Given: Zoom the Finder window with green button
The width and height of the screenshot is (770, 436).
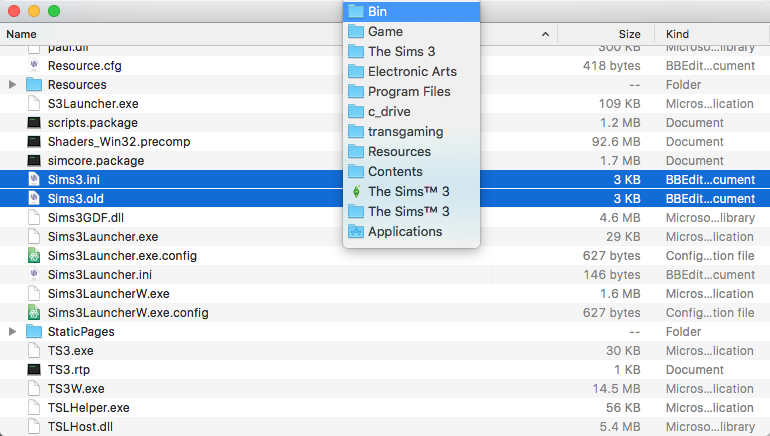Looking at the screenshot, I should pos(54,11).
